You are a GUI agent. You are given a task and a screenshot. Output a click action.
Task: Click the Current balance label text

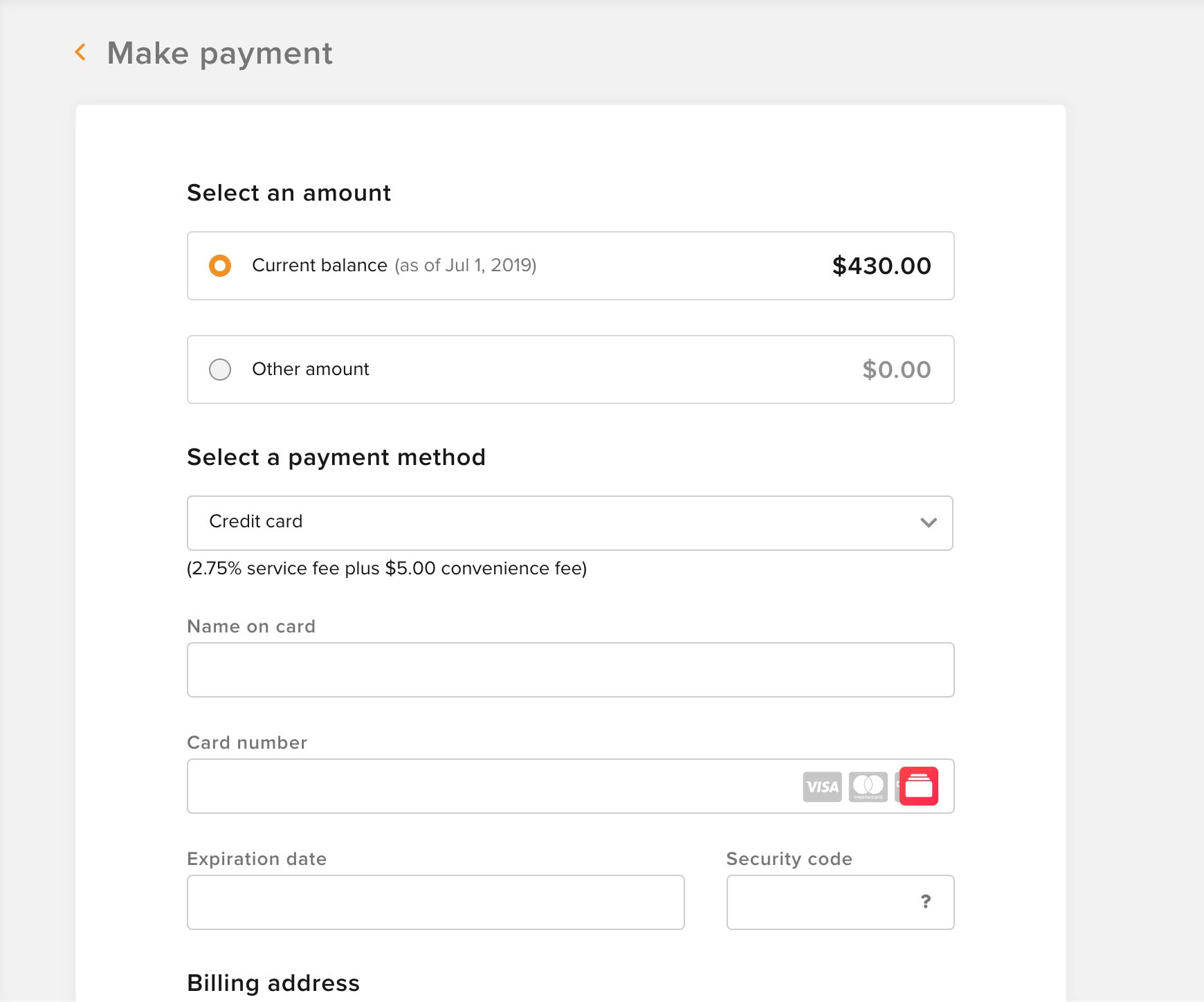click(x=320, y=265)
